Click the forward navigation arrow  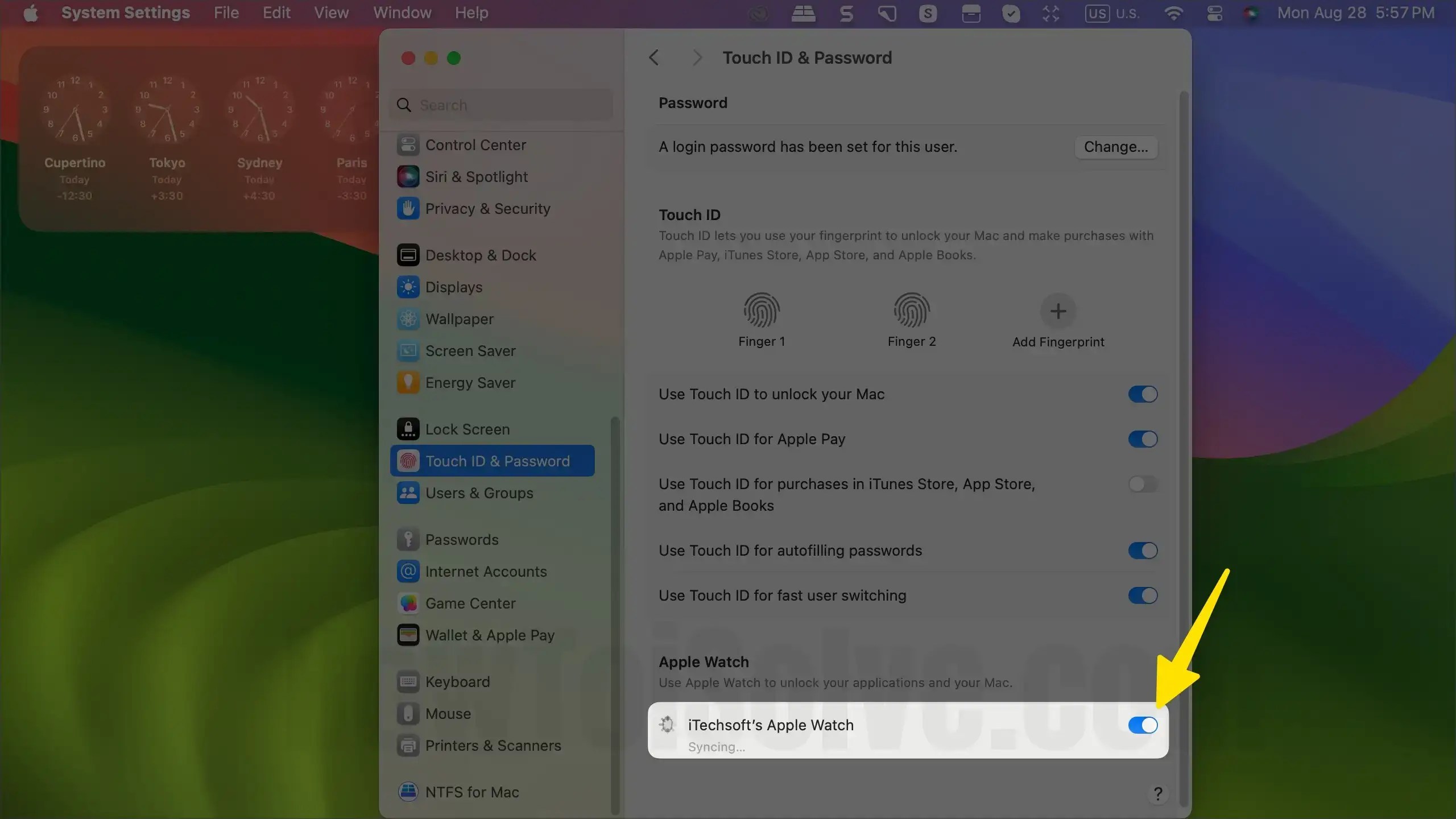click(697, 57)
